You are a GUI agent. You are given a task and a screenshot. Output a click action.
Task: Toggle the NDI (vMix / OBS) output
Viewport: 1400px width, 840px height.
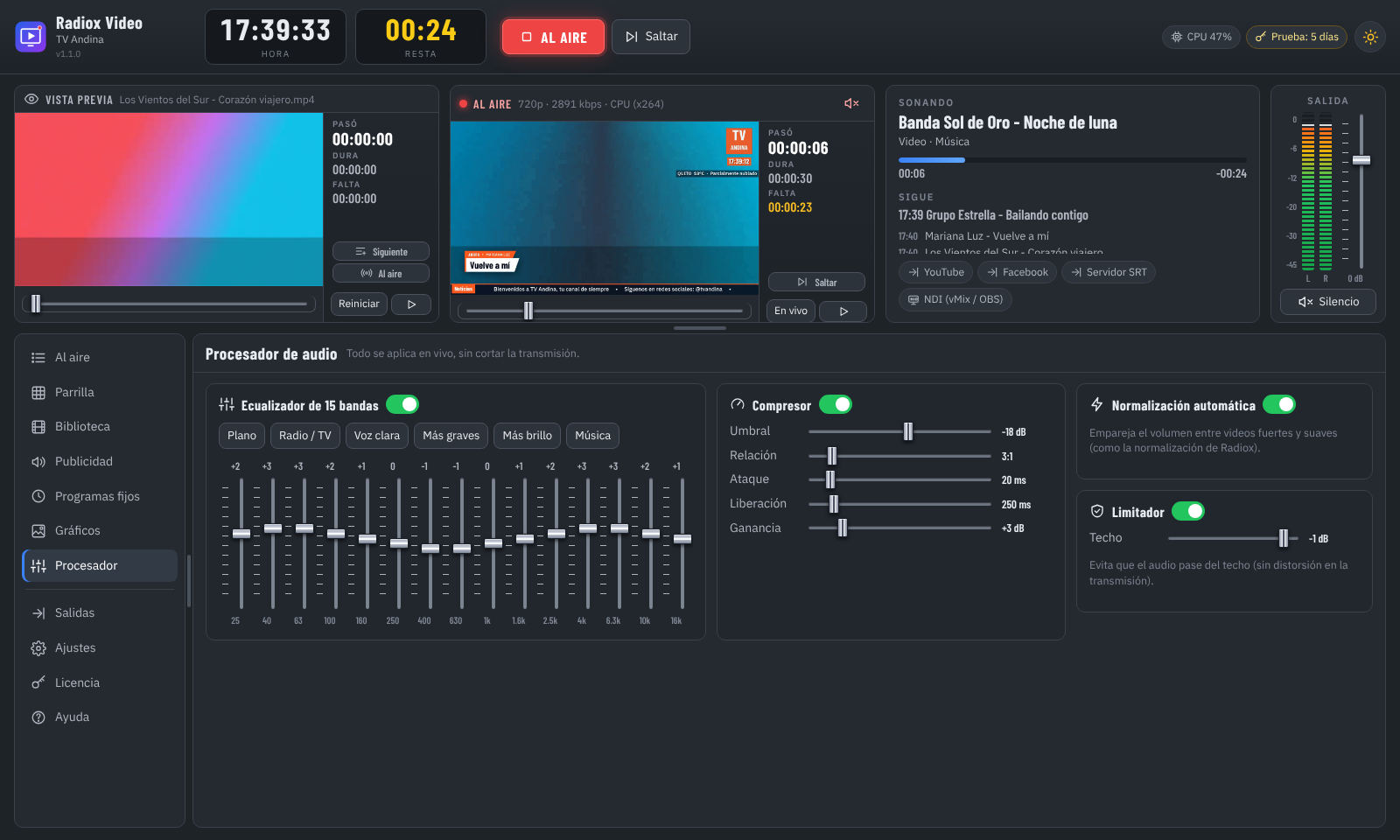(955, 299)
